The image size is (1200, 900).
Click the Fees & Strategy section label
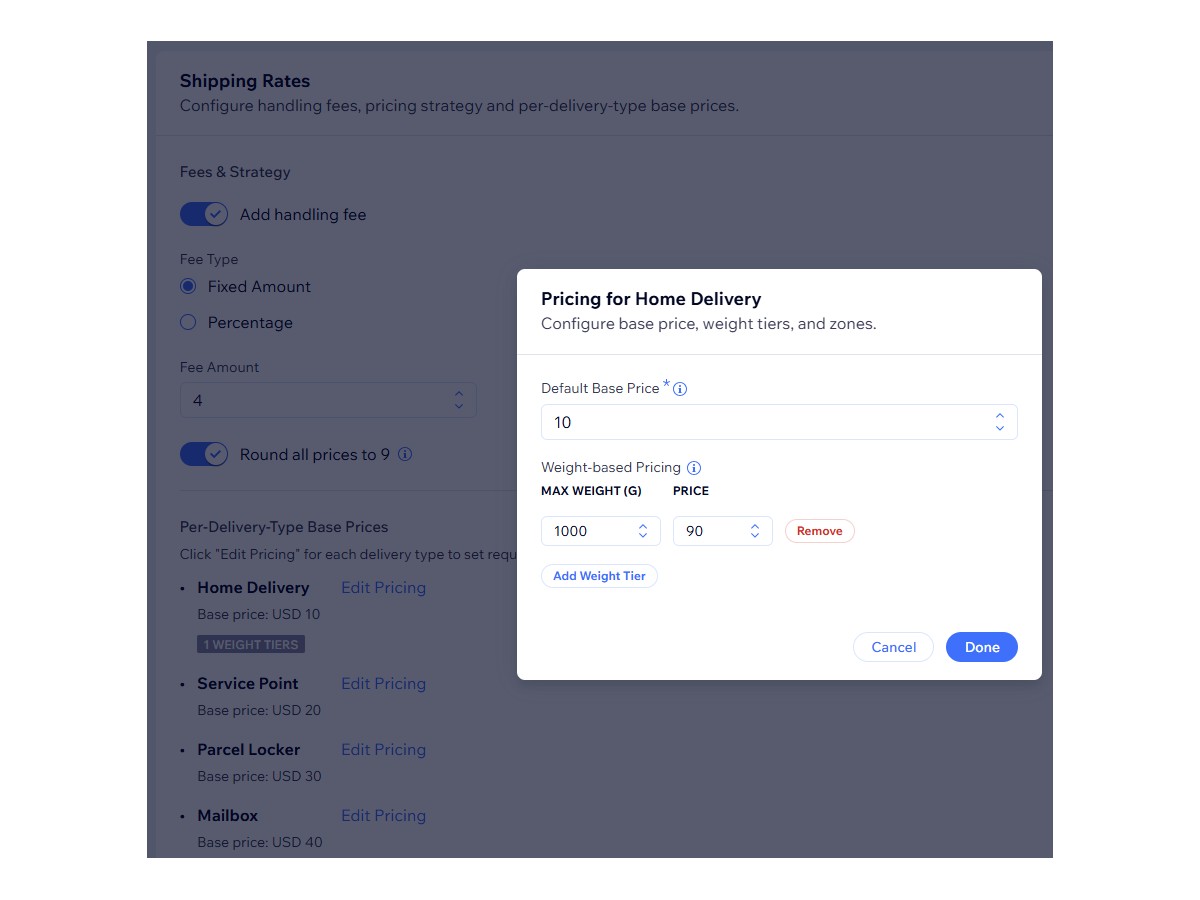pos(235,172)
